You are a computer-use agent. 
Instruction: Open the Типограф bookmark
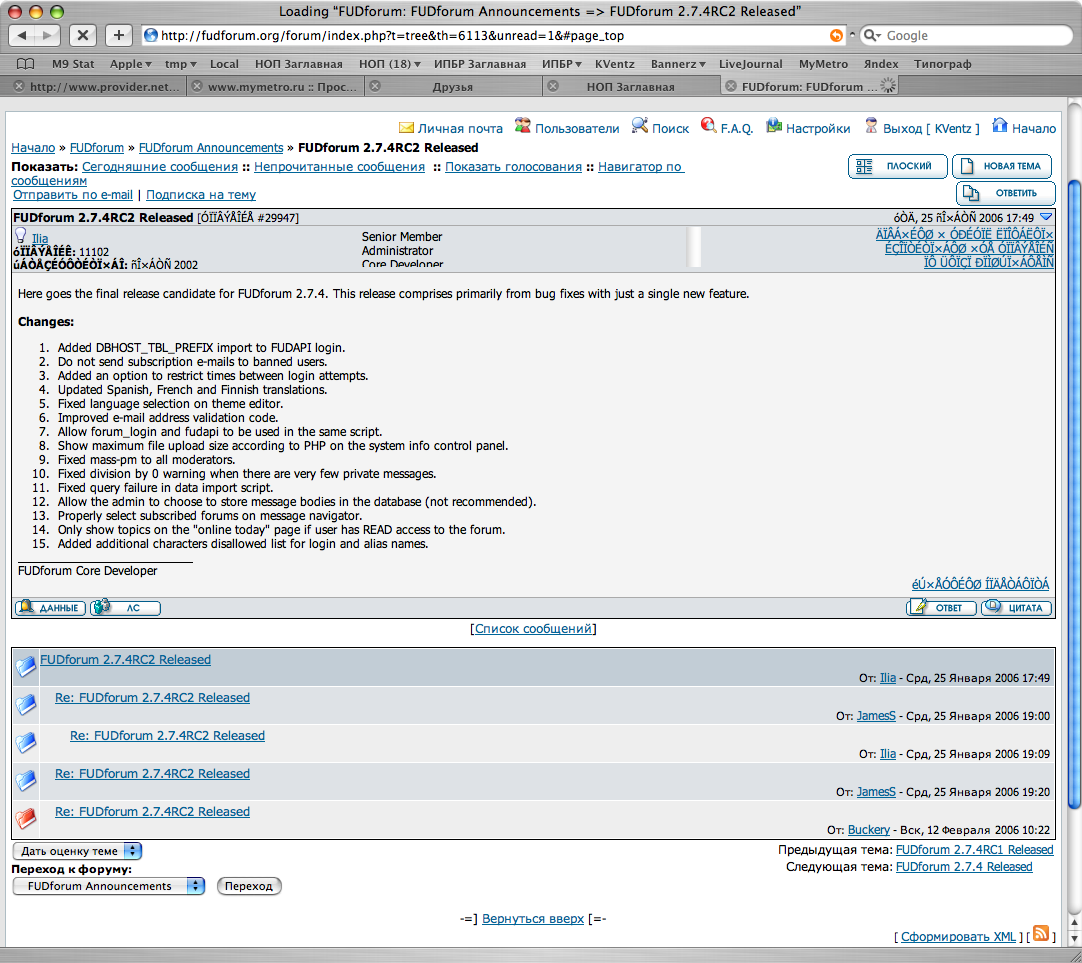click(x=943, y=64)
